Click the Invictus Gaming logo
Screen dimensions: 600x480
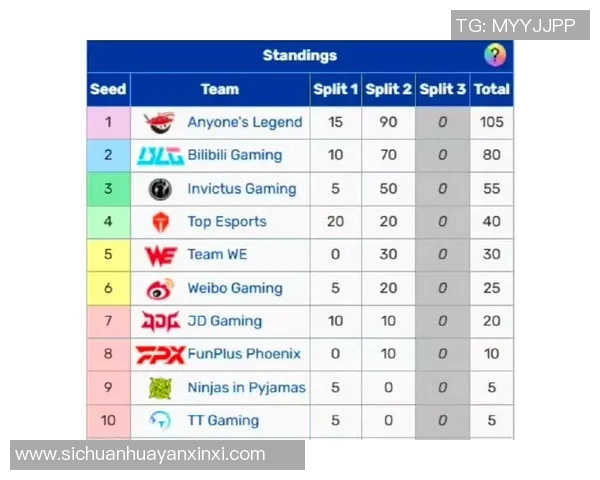tap(160, 189)
